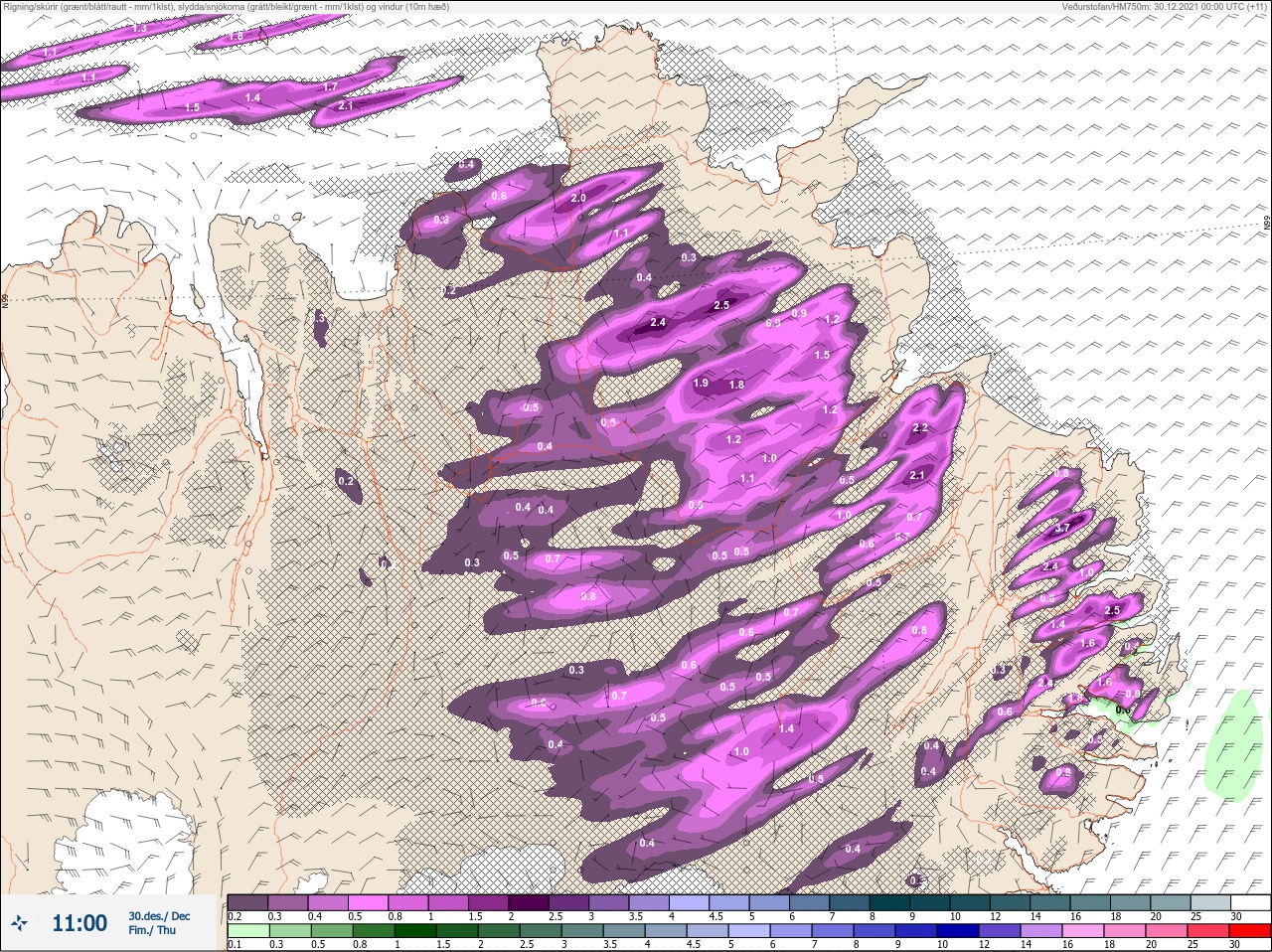The width and height of the screenshot is (1272, 952).
Task: Pick lower legend pale green swatch at 0.1
Action: click(x=247, y=931)
